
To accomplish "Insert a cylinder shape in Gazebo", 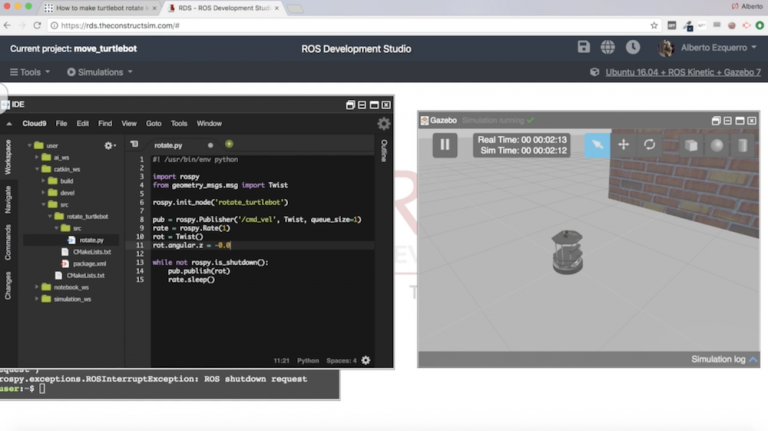I will pos(743,145).
